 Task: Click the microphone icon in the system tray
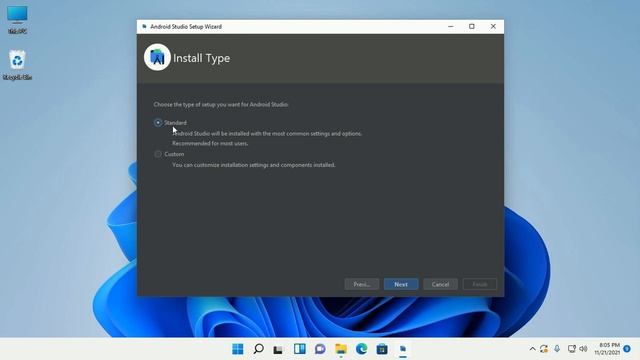[557, 349]
